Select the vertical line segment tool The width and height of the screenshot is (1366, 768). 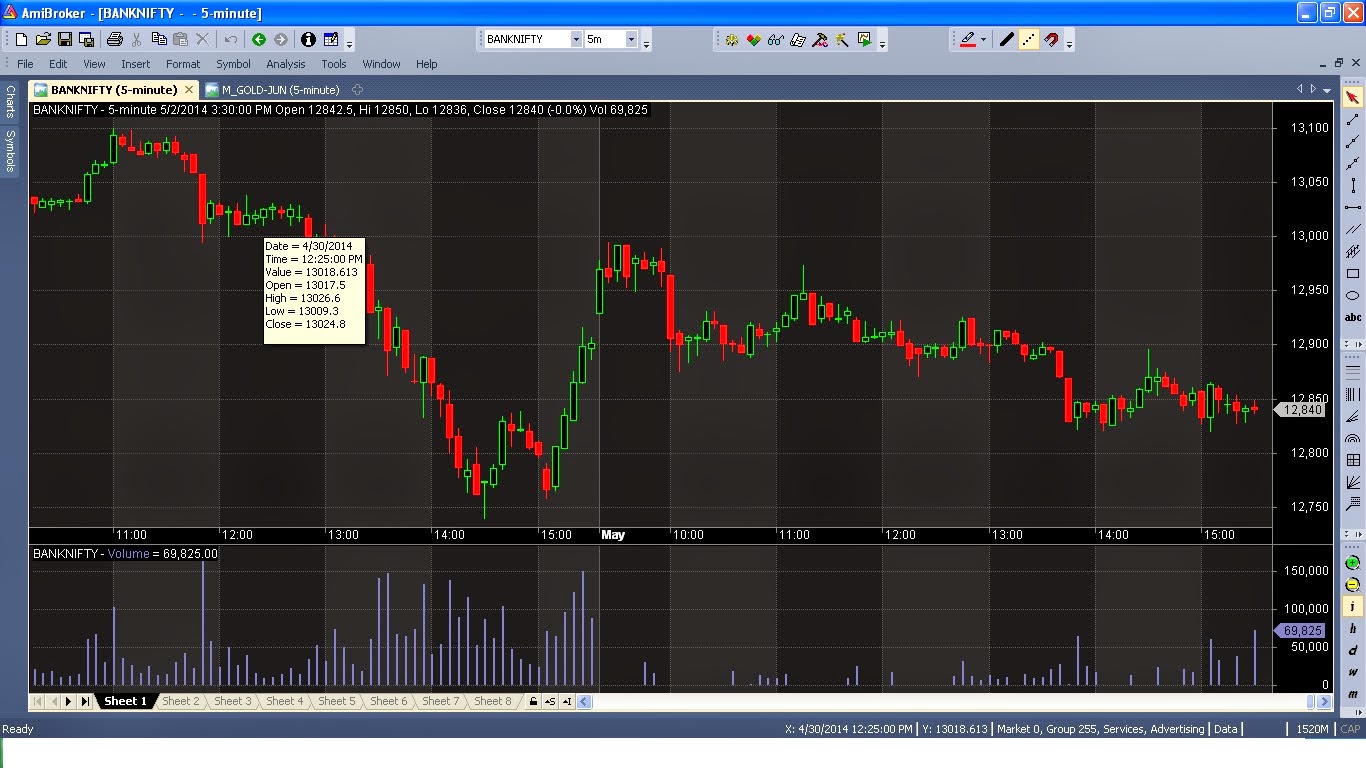coord(1353,185)
